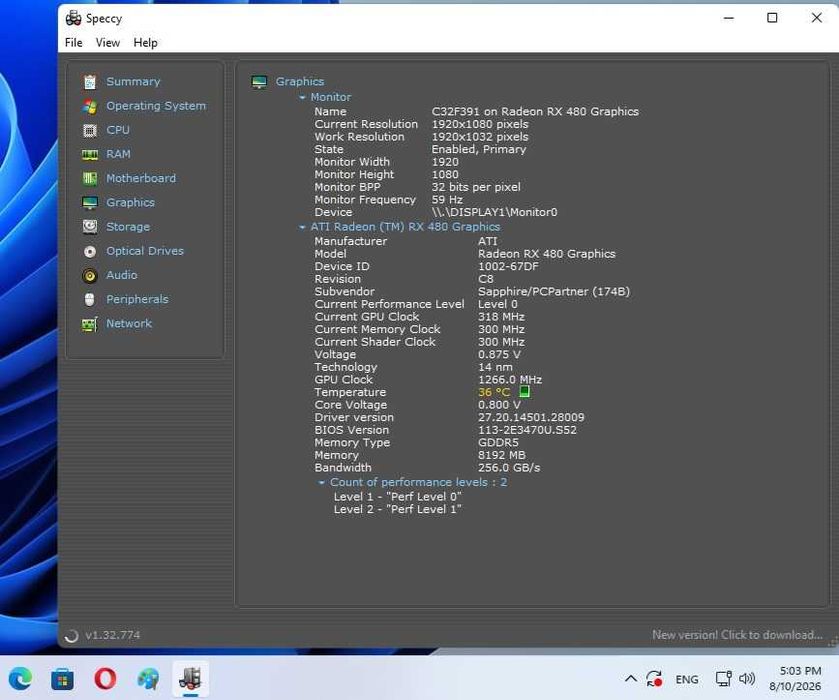Open the Help menu
This screenshot has width=839, height=700.
tap(145, 43)
